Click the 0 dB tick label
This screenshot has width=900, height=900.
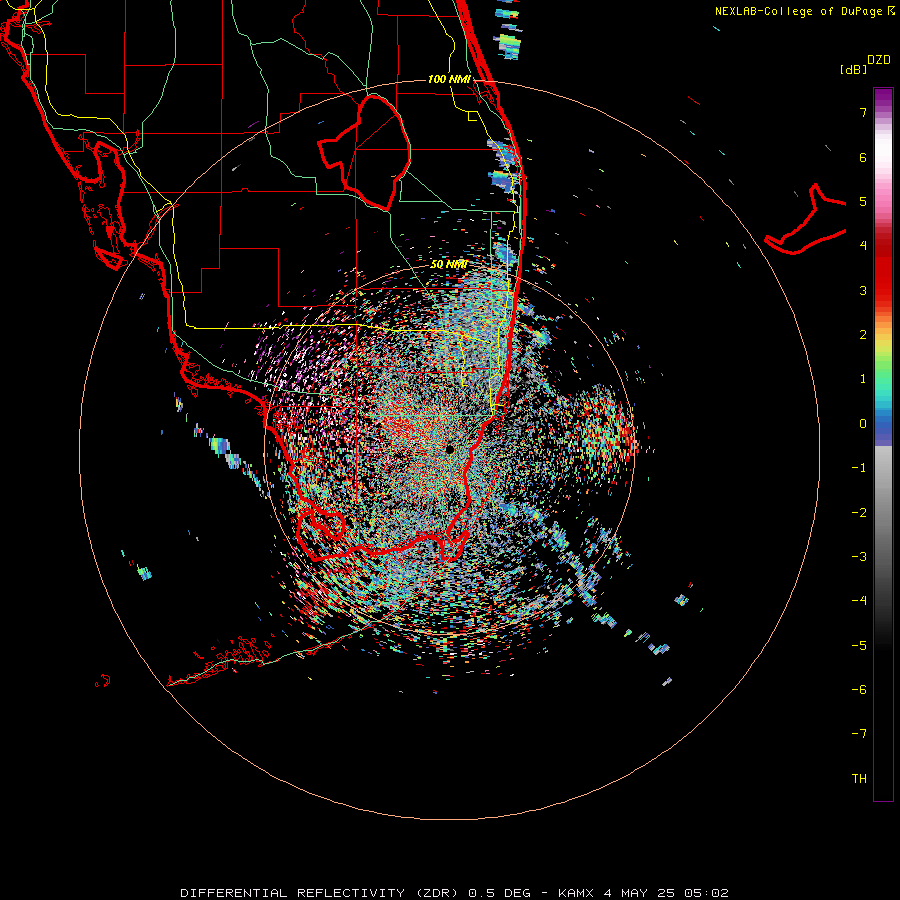pos(863,424)
